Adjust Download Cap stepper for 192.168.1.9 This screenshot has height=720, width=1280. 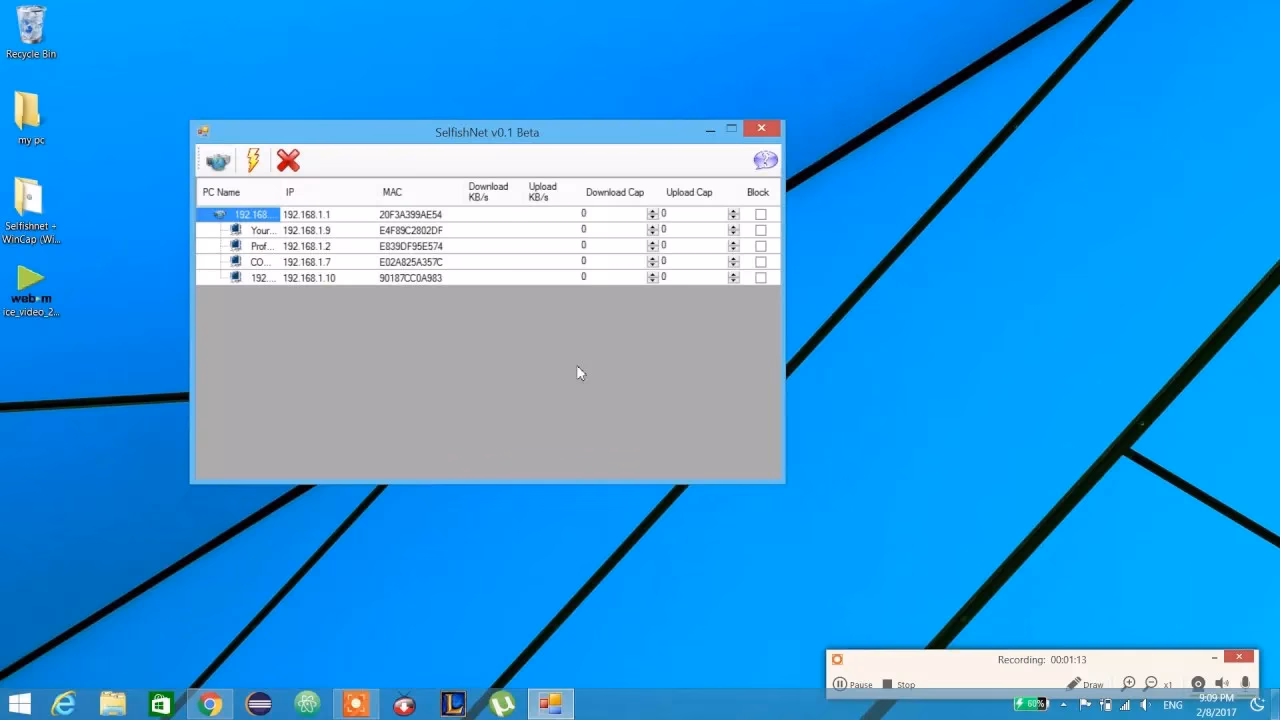653,230
